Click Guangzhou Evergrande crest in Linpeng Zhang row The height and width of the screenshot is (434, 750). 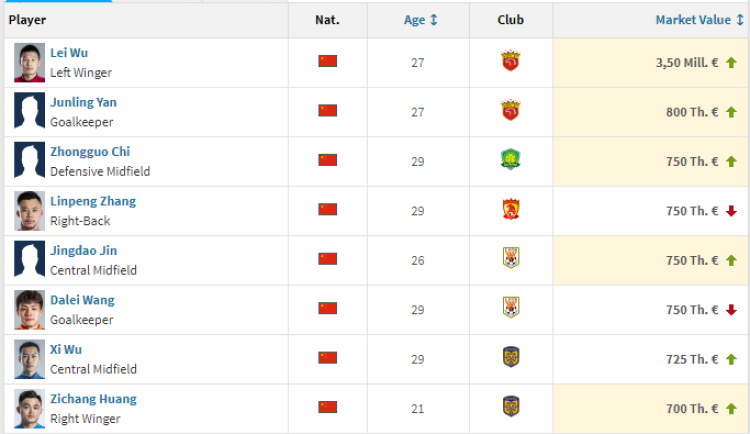pyautogui.click(x=510, y=209)
